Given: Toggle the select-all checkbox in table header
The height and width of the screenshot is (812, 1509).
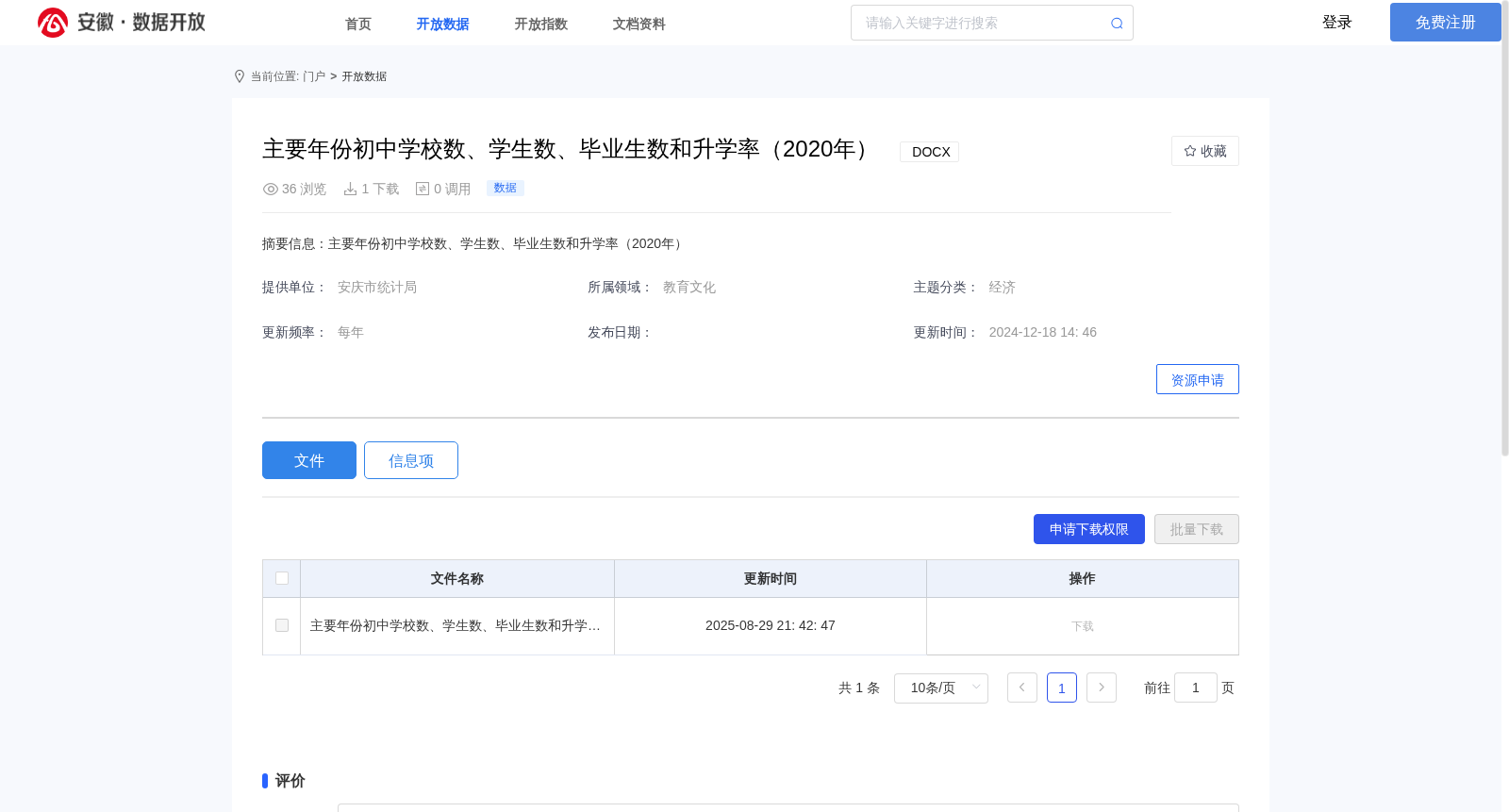Looking at the screenshot, I should click(x=282, y=578).
